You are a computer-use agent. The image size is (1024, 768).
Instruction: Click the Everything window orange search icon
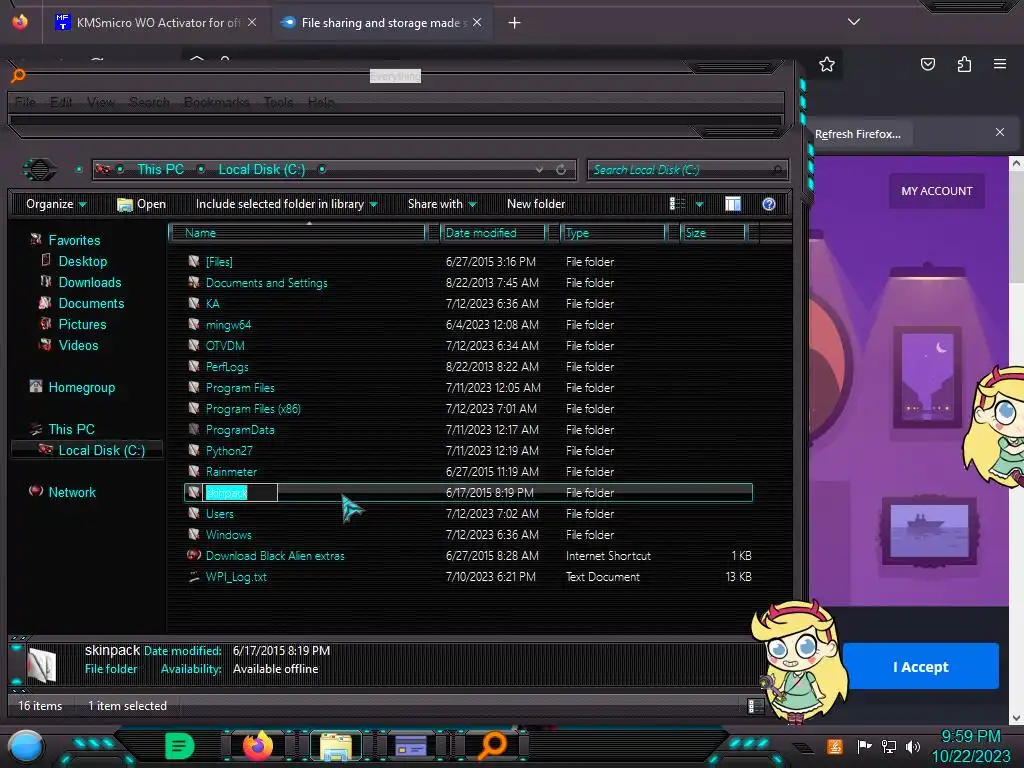pyautogui.click(x=18, y=76)
